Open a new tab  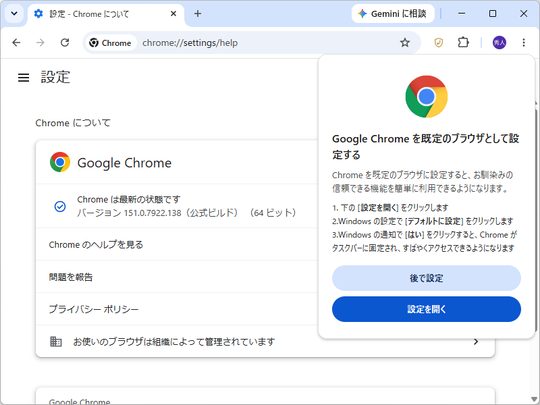(197, 14)
